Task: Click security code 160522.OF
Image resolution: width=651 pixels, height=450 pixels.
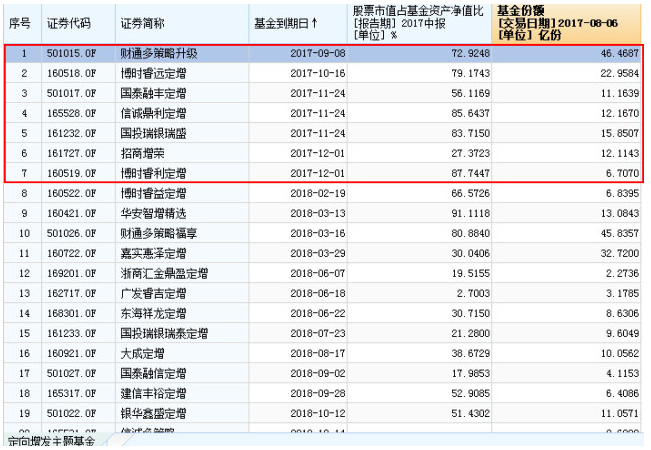Action: [71, 193]
